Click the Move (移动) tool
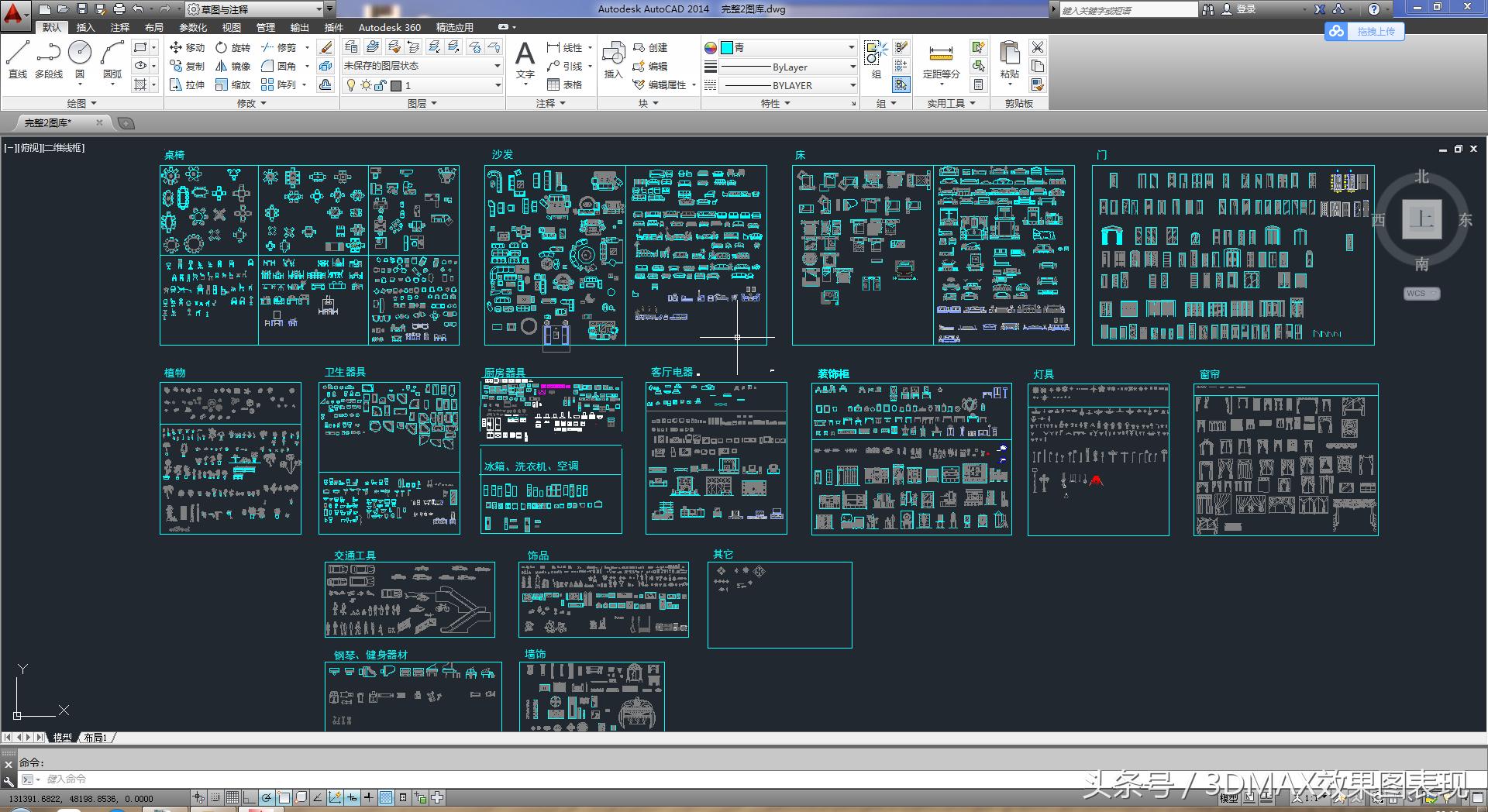Image resolution: width=1488 pixels, height=812 pixels. [187, 48]
